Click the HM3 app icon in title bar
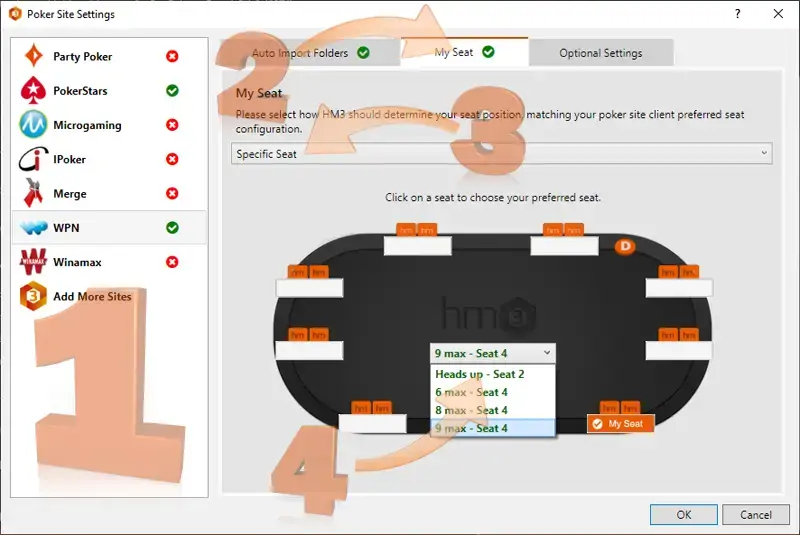The height and width of the screenshot is (535, 800). pyautogui.click(x=15, y=14)
